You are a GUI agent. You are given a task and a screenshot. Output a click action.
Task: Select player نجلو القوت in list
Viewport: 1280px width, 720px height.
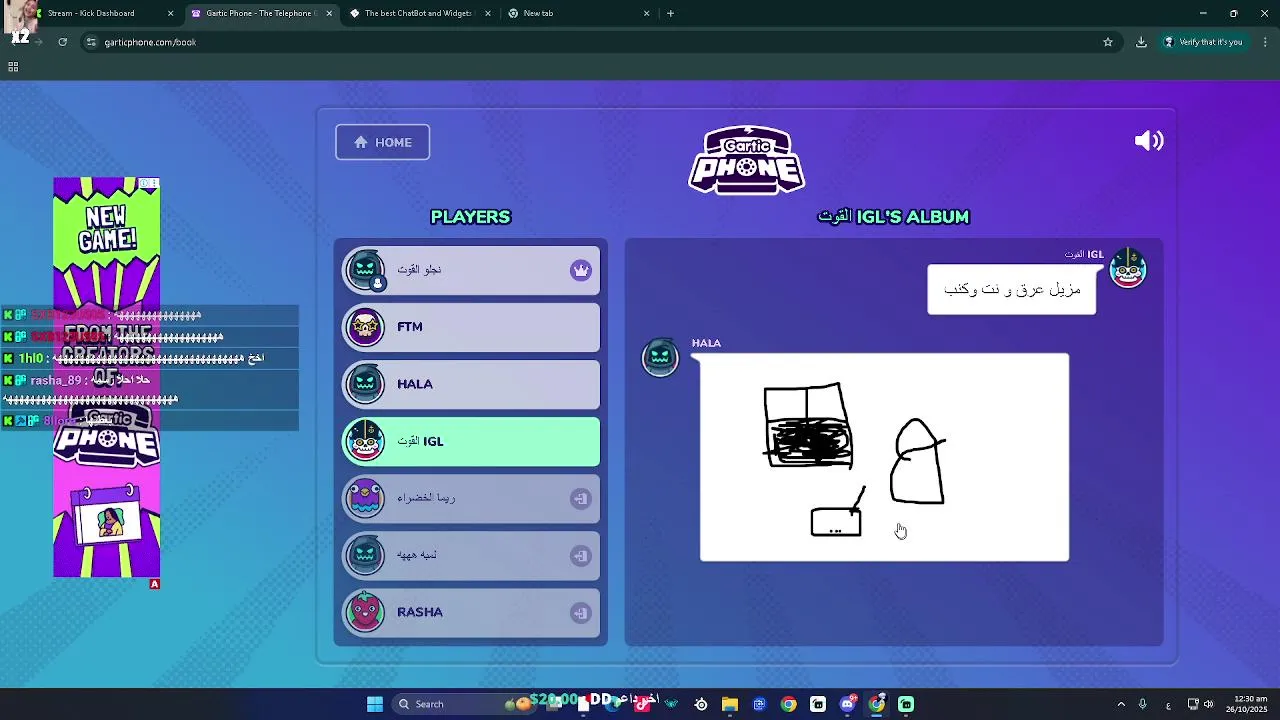471,270
